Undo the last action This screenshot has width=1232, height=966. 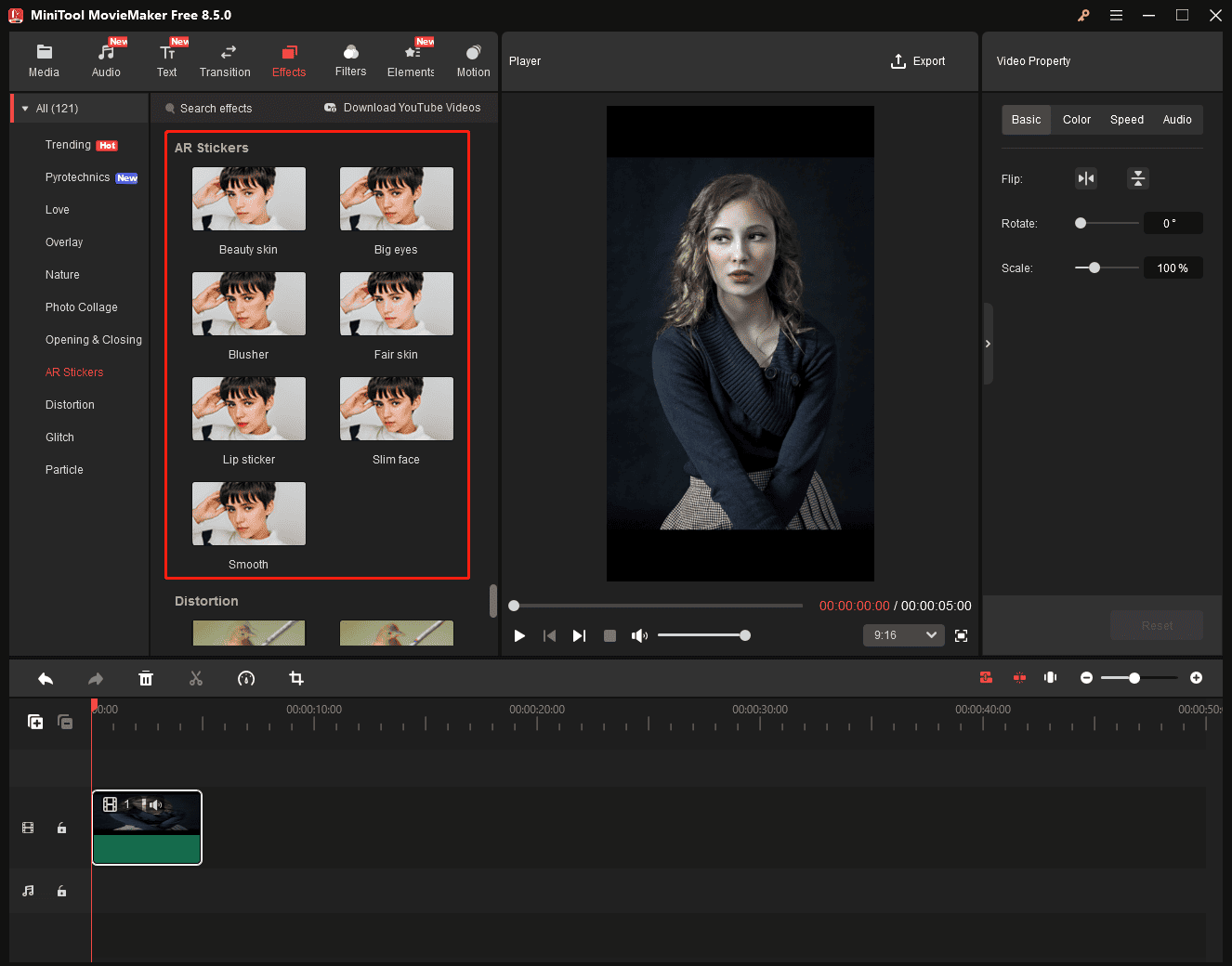click(46, 678)
